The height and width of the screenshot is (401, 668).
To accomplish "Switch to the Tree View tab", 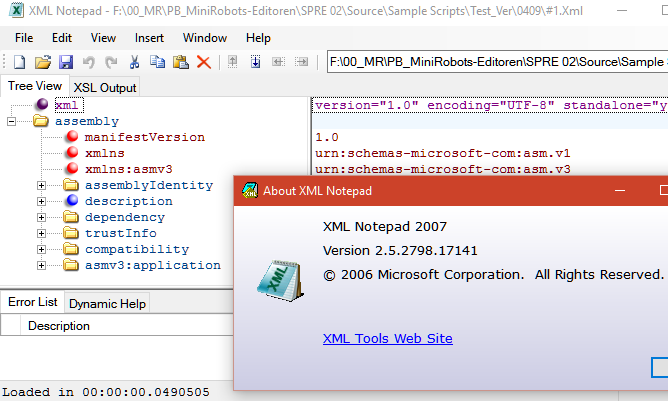I will (35, 86).
